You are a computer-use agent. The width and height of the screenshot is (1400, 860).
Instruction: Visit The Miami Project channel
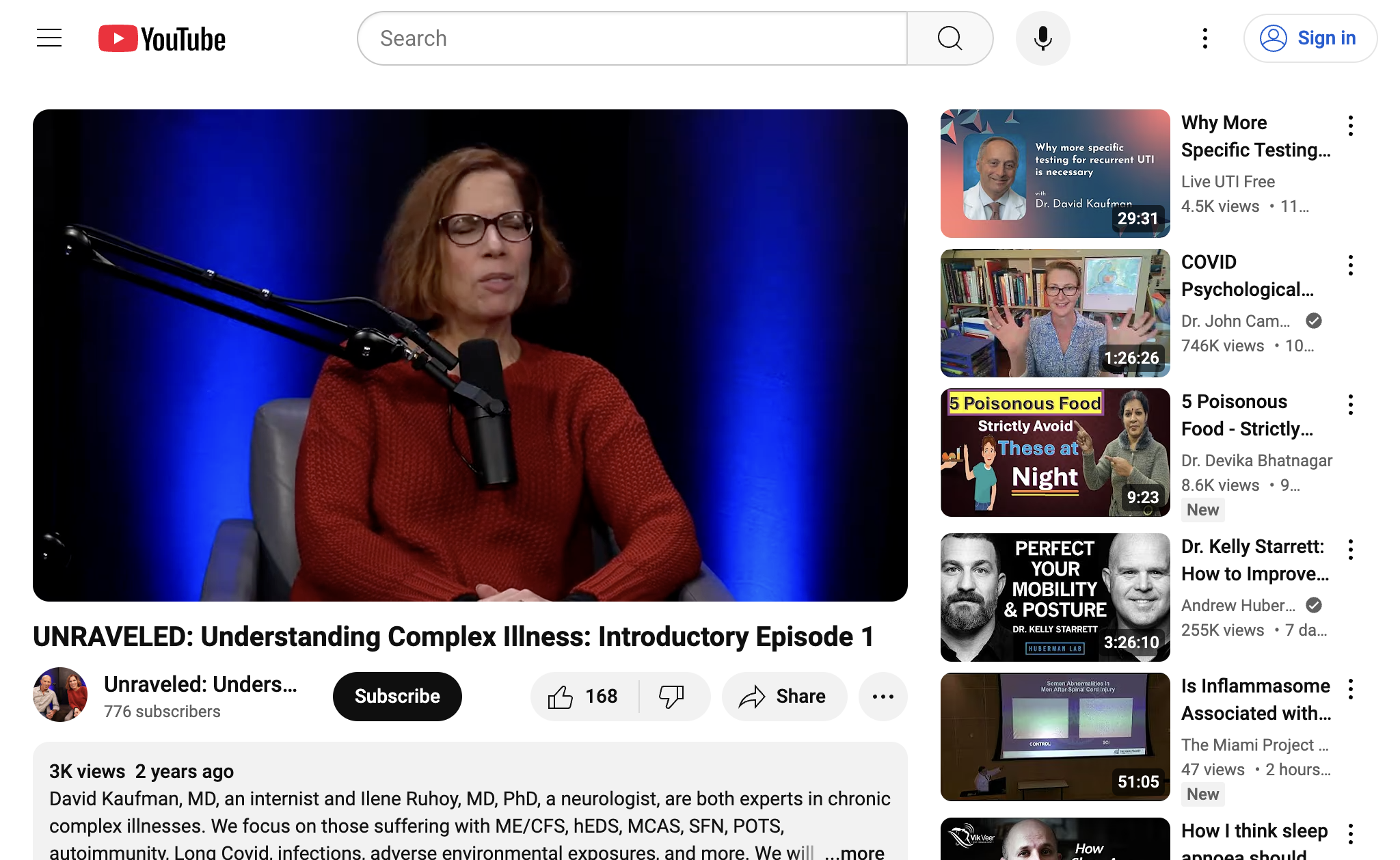click(1255, 745)
